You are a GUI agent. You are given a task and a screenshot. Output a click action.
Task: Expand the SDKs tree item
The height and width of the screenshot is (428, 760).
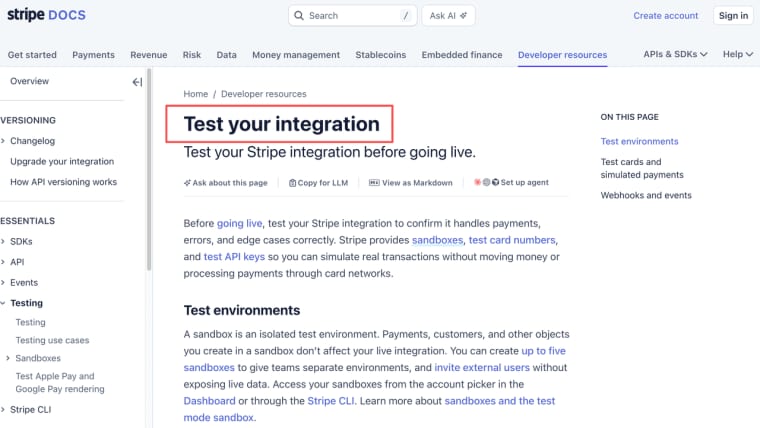[3, 241]
